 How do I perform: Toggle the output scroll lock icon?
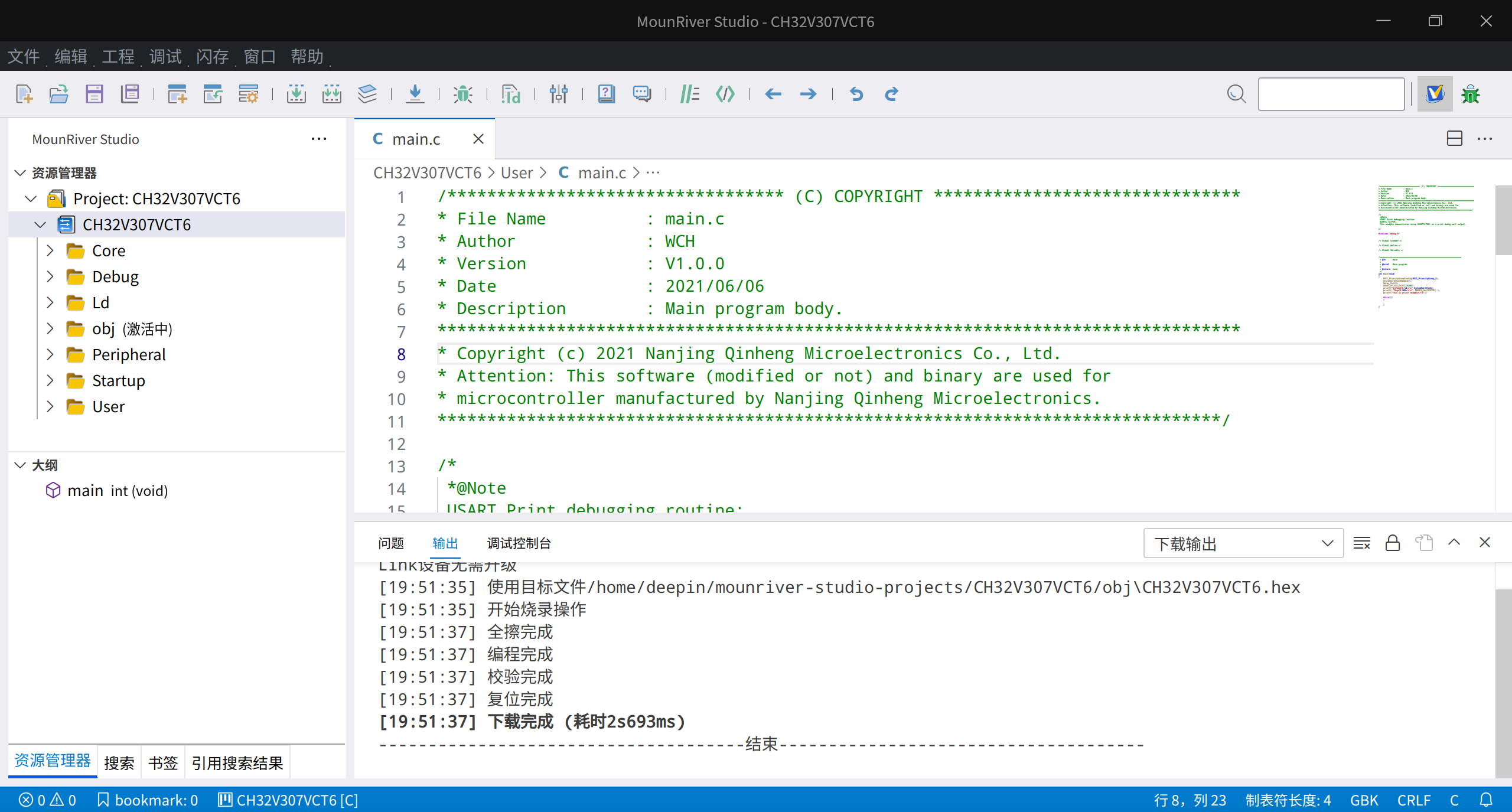pos(1393,543)
